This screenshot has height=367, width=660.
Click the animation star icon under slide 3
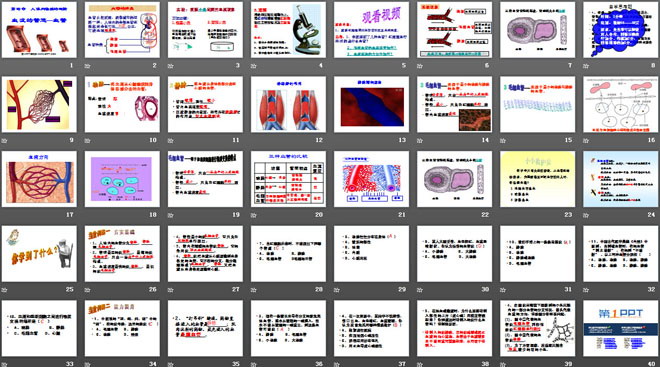[170, 66]
